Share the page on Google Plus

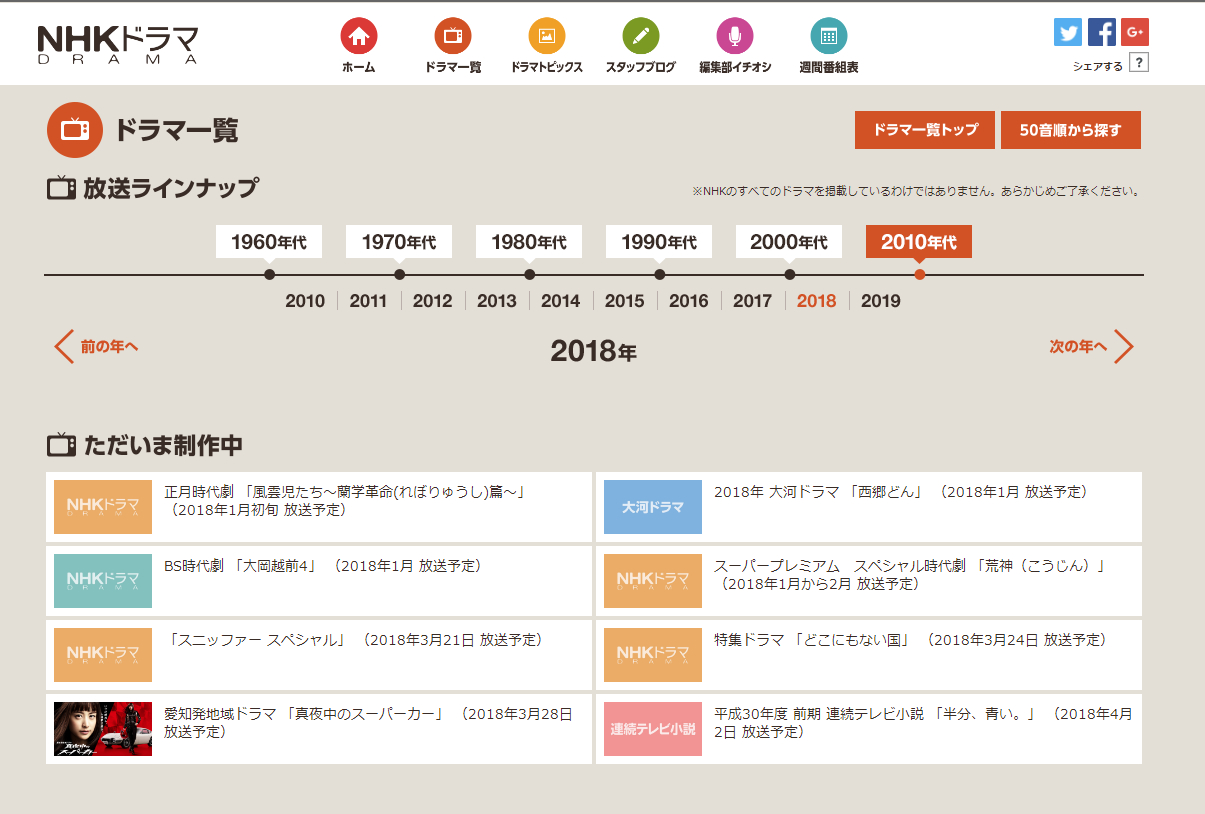coord(1135,32)
